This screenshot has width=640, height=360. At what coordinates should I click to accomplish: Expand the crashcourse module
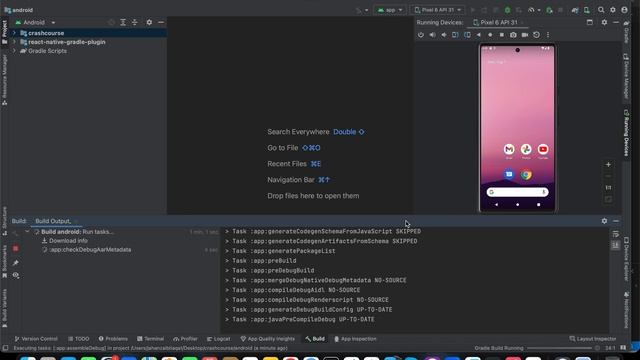(14, 33)
